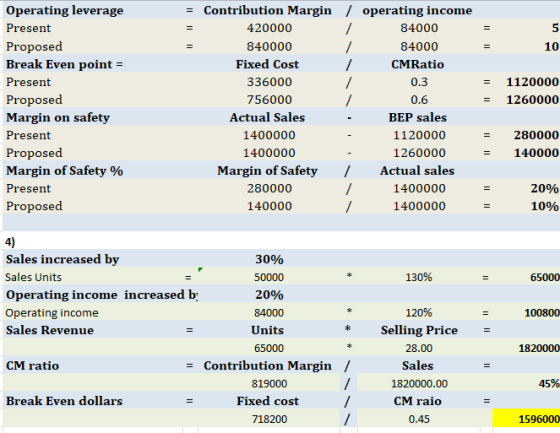Click the fixed cost value 718200
This screenshot has height=433, width=560.
click(269, 419)
